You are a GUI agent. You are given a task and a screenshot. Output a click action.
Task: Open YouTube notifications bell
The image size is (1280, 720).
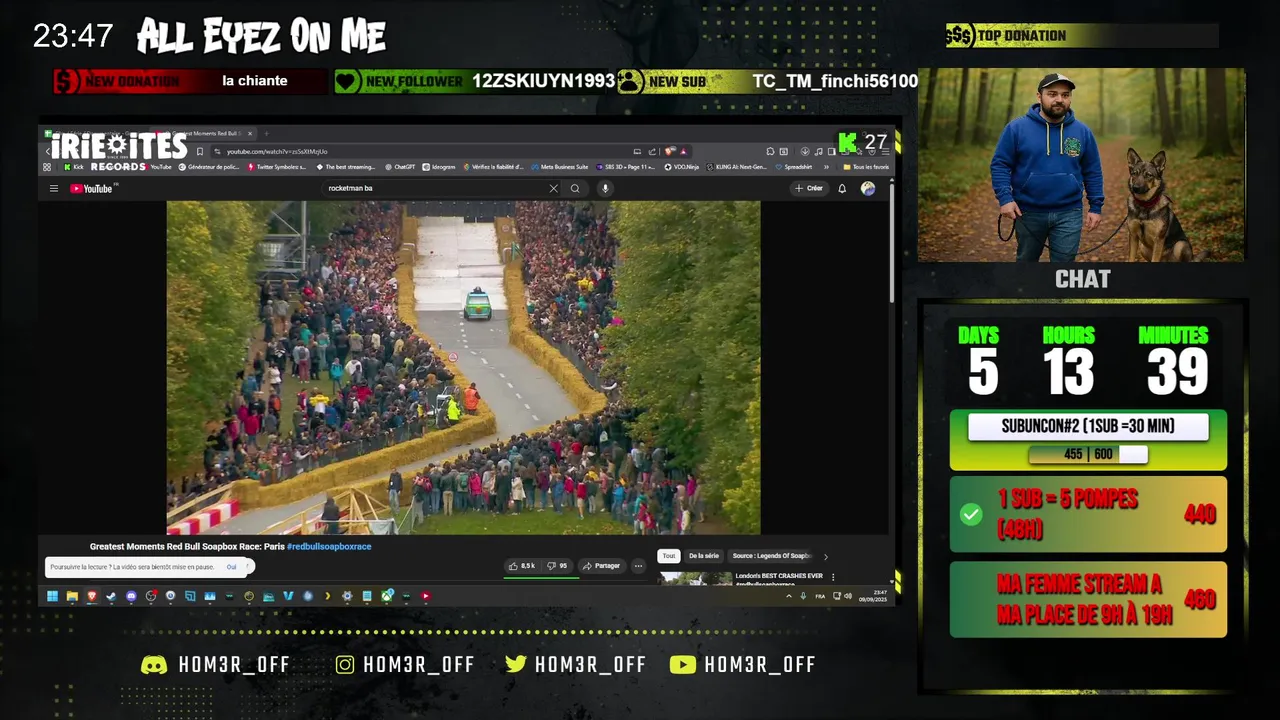pyautogui.click(x=842, y=188)
